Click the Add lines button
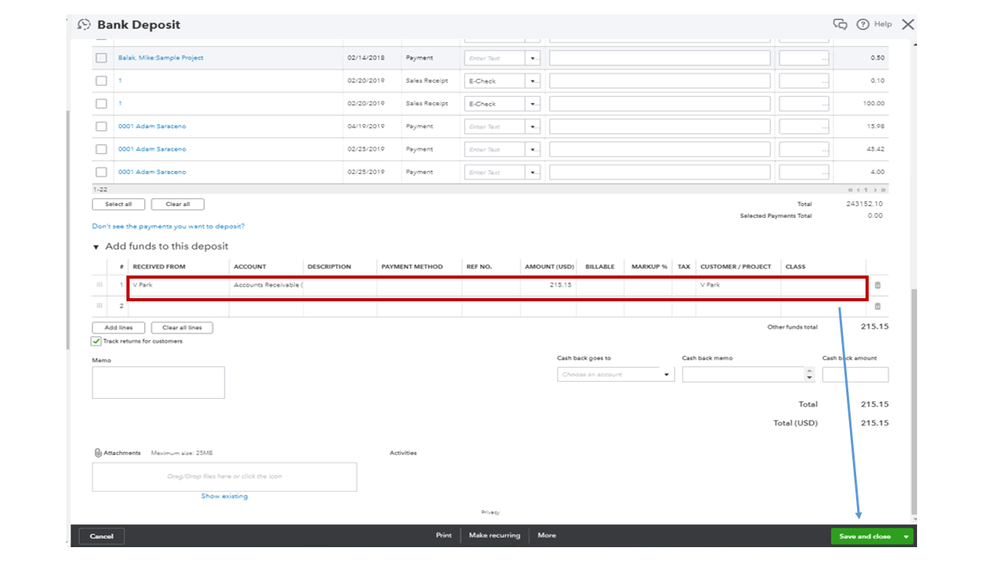Image resolution: width=999 pixels, height=562 pixels. pos(119,328)
